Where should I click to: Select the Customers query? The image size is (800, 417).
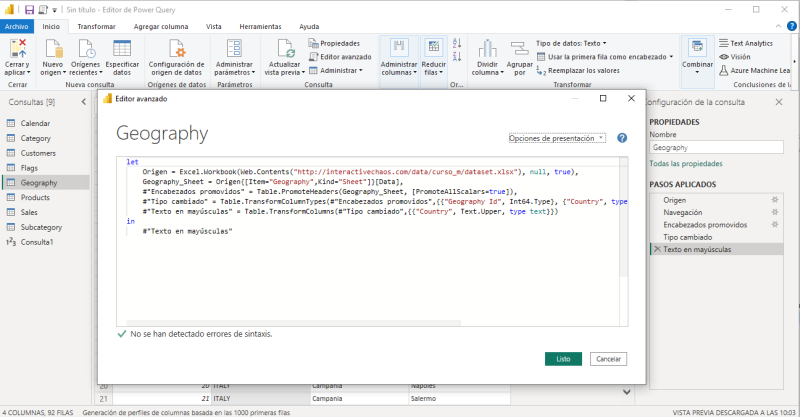[x=46, y=153]
